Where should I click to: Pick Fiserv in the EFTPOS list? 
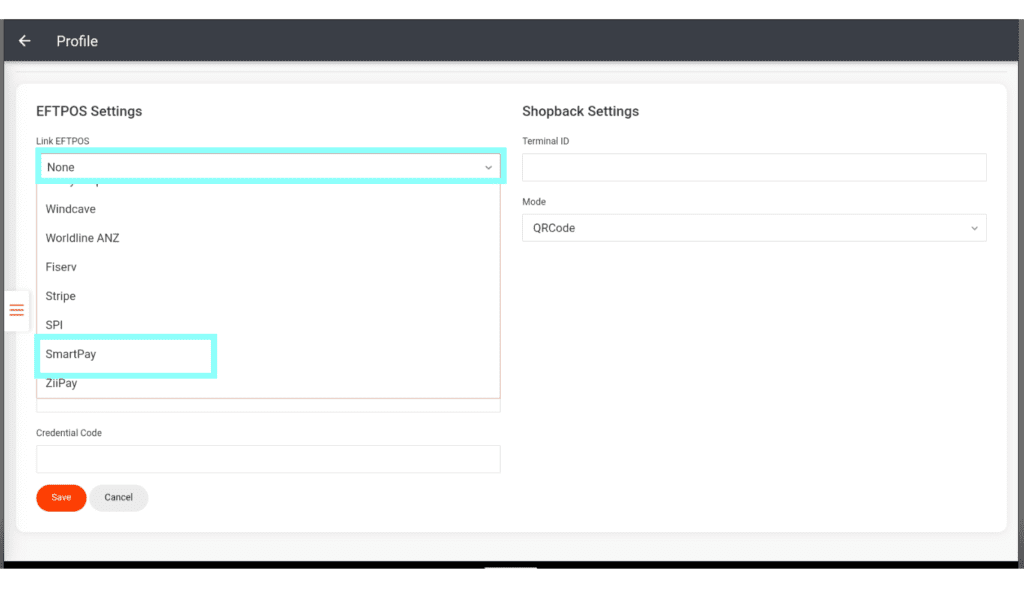61,267
